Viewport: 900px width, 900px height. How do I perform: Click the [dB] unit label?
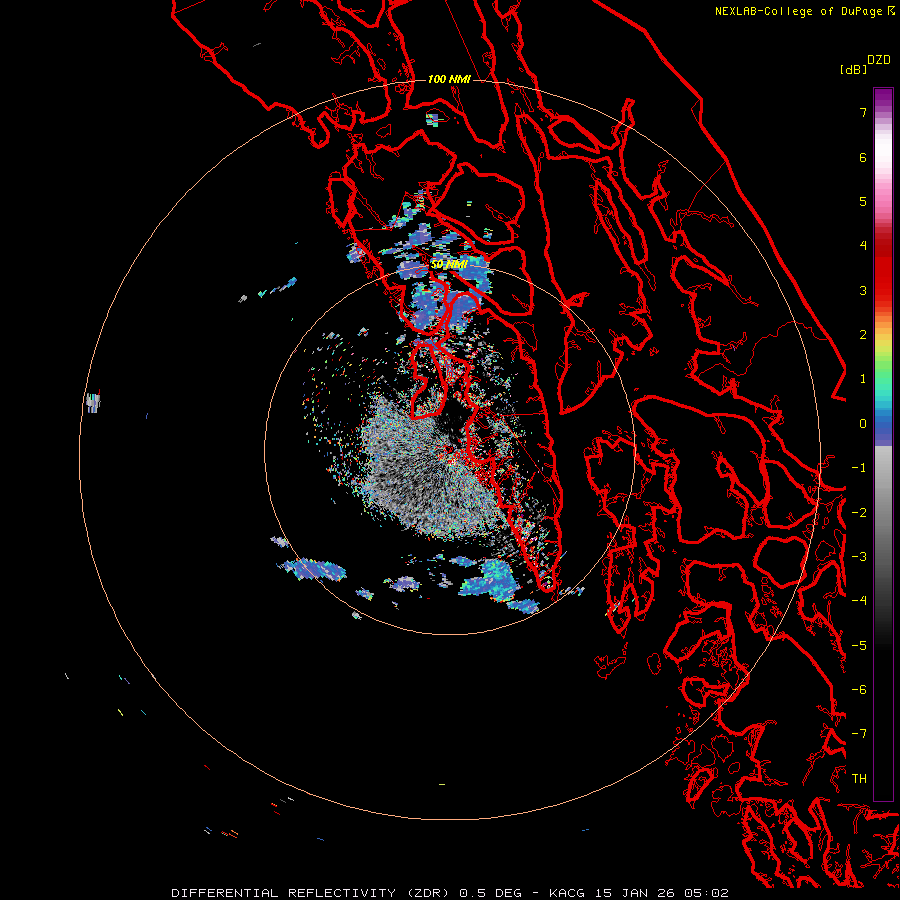(x=854, y=69)
